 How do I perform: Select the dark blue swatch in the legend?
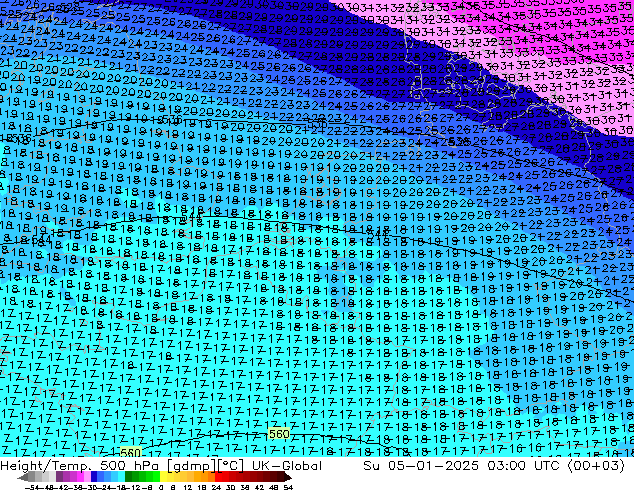pyautogui.click(x=94, y=476)
